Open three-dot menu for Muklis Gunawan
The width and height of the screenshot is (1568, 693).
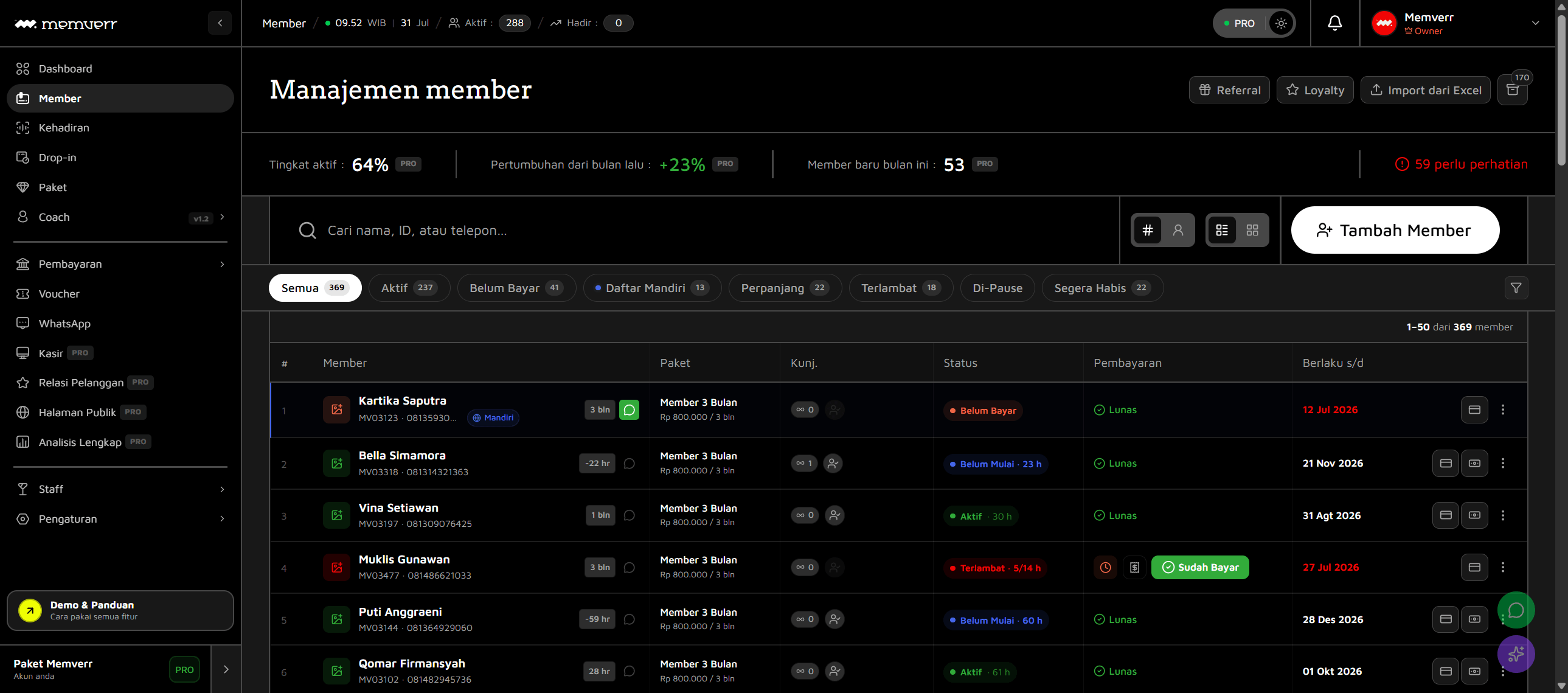tap(1503, 568)
